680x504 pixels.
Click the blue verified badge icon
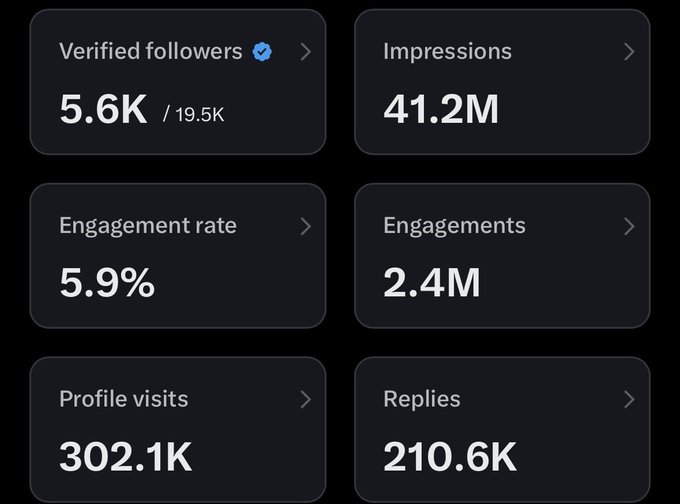(x=262, y=52)
